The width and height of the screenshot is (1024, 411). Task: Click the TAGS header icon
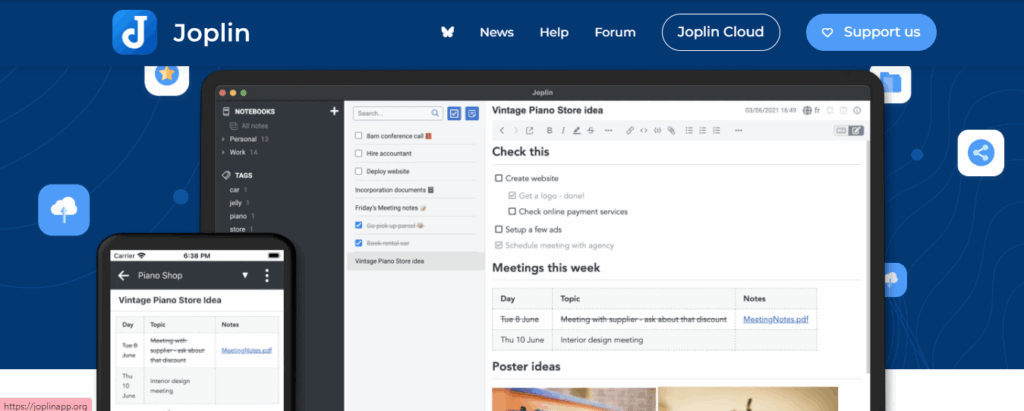click(226, 175)
